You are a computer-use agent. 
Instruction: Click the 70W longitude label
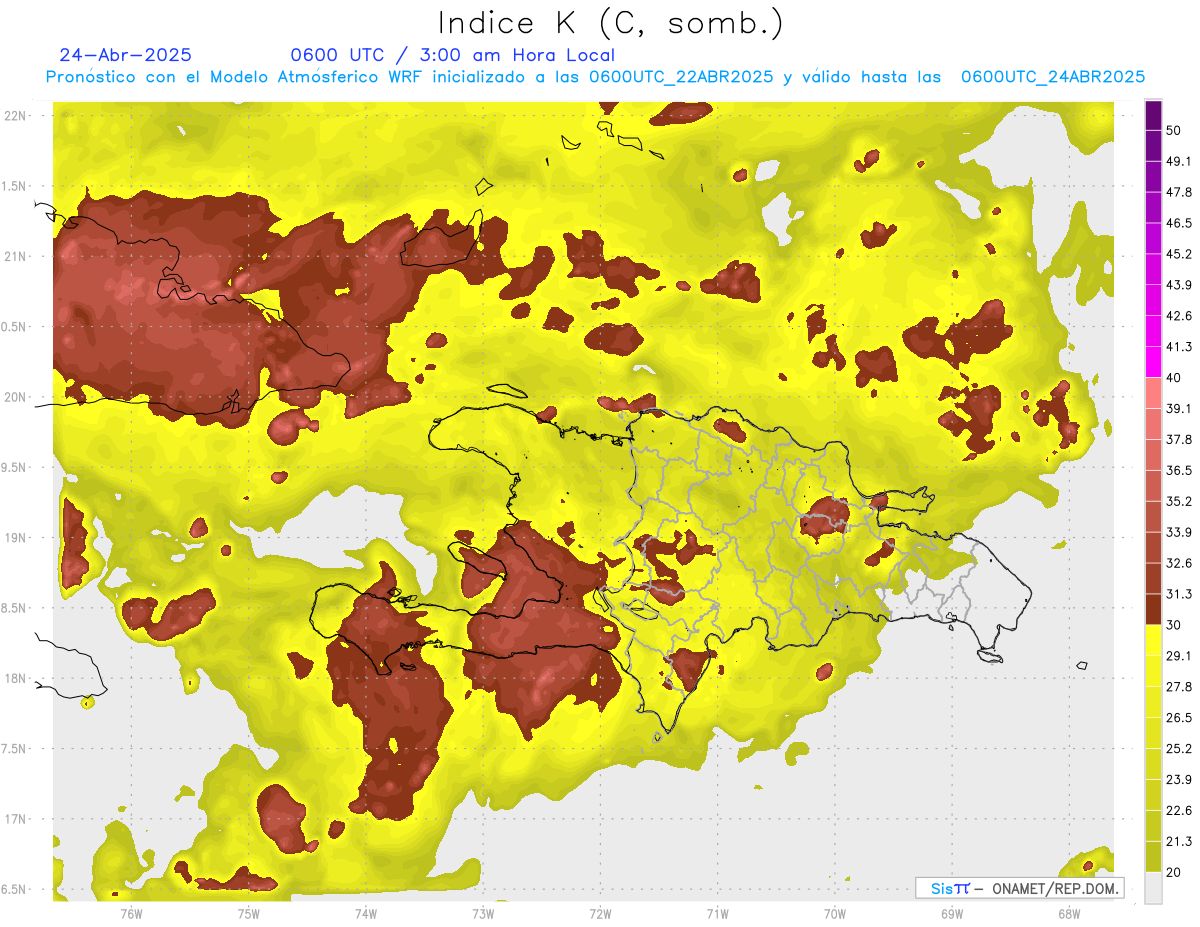coord(834,913)
